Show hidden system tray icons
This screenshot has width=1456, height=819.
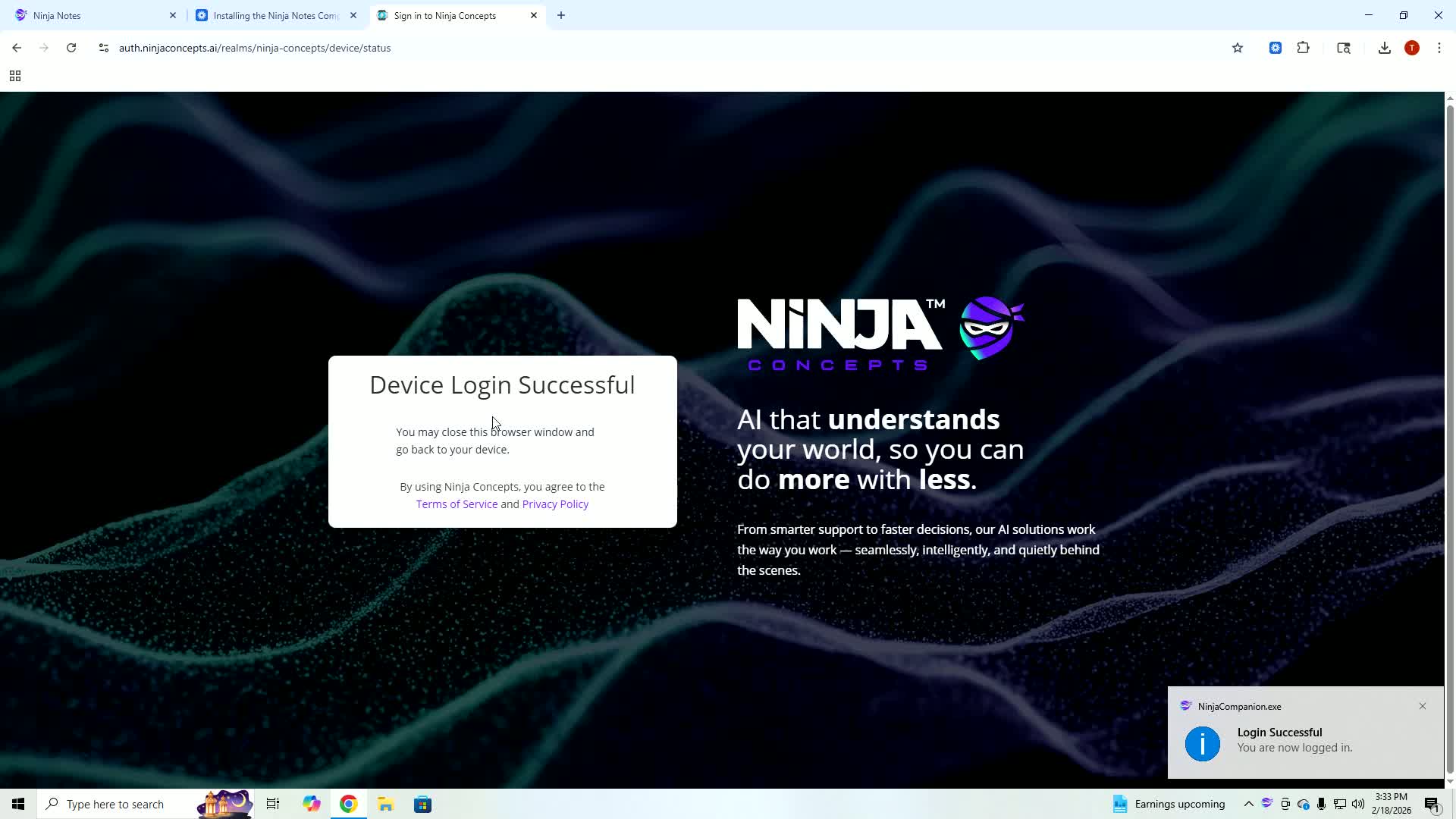pyautogui.click(x=1248, y=804)
